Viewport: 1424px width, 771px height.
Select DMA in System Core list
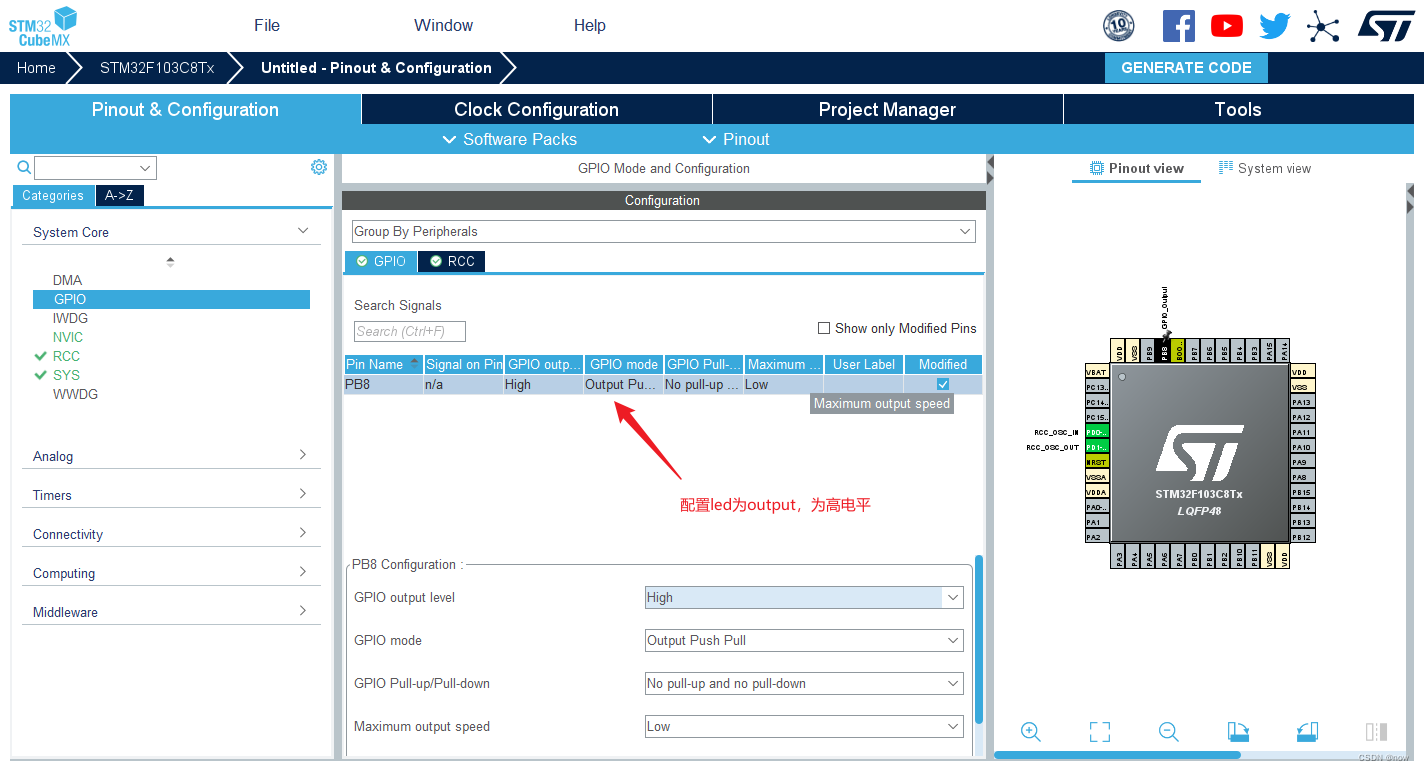(68, 280)
